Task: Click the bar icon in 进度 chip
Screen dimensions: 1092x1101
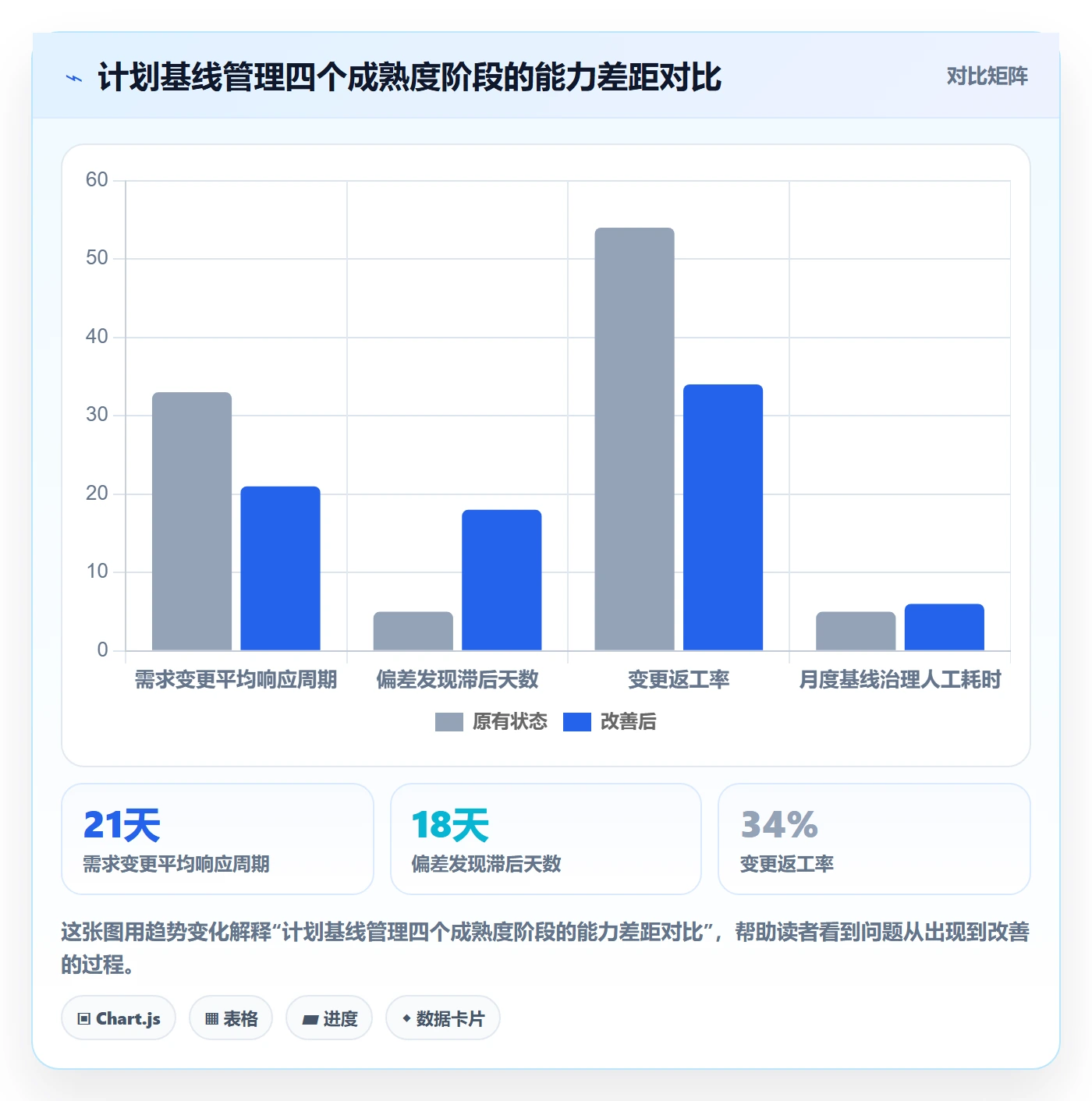Action: [x=310, y=1019]
